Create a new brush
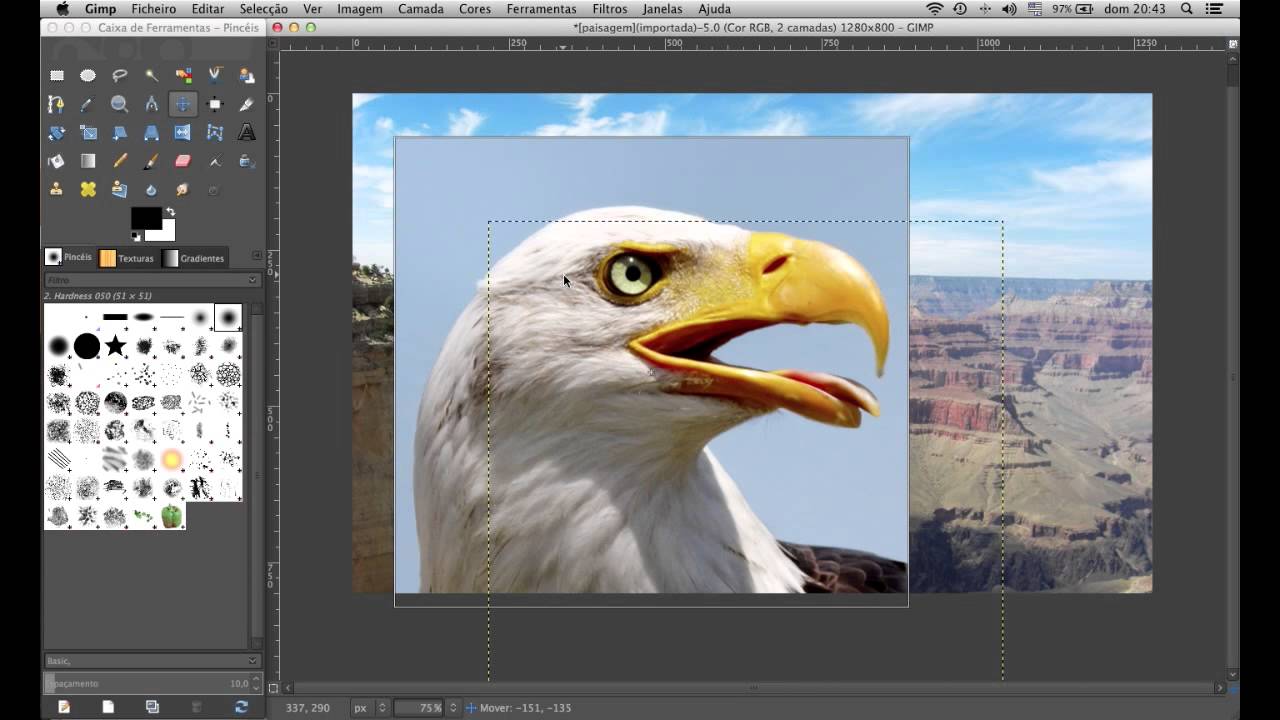The height and width of the screenshot is (720, 1280). click(108, 706)
